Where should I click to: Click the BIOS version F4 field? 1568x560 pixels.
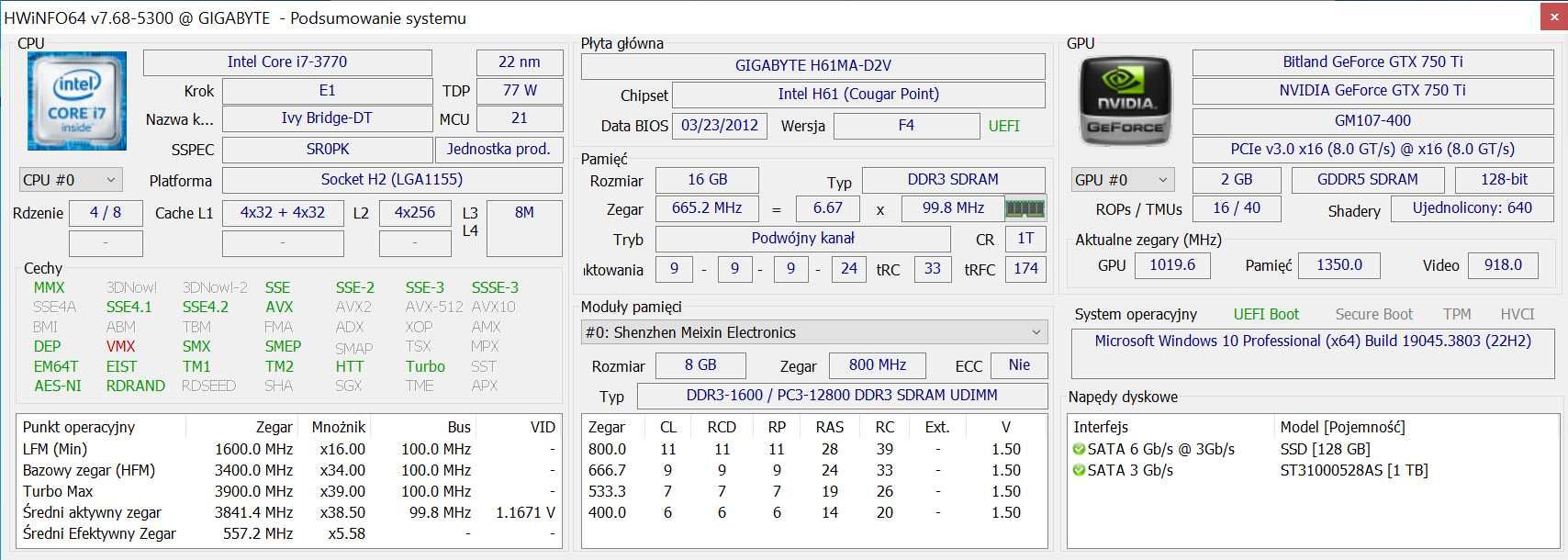tap(906, 126)
